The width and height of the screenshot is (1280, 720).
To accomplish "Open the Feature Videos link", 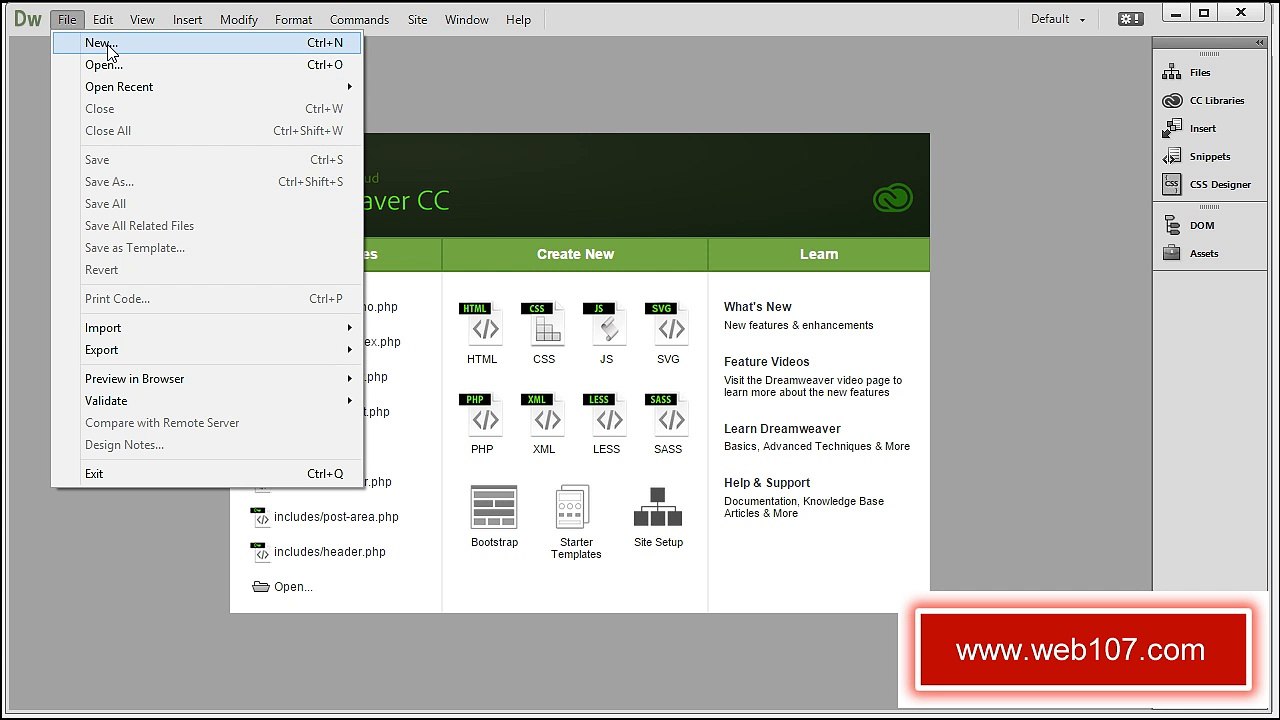I will [766, 362].
